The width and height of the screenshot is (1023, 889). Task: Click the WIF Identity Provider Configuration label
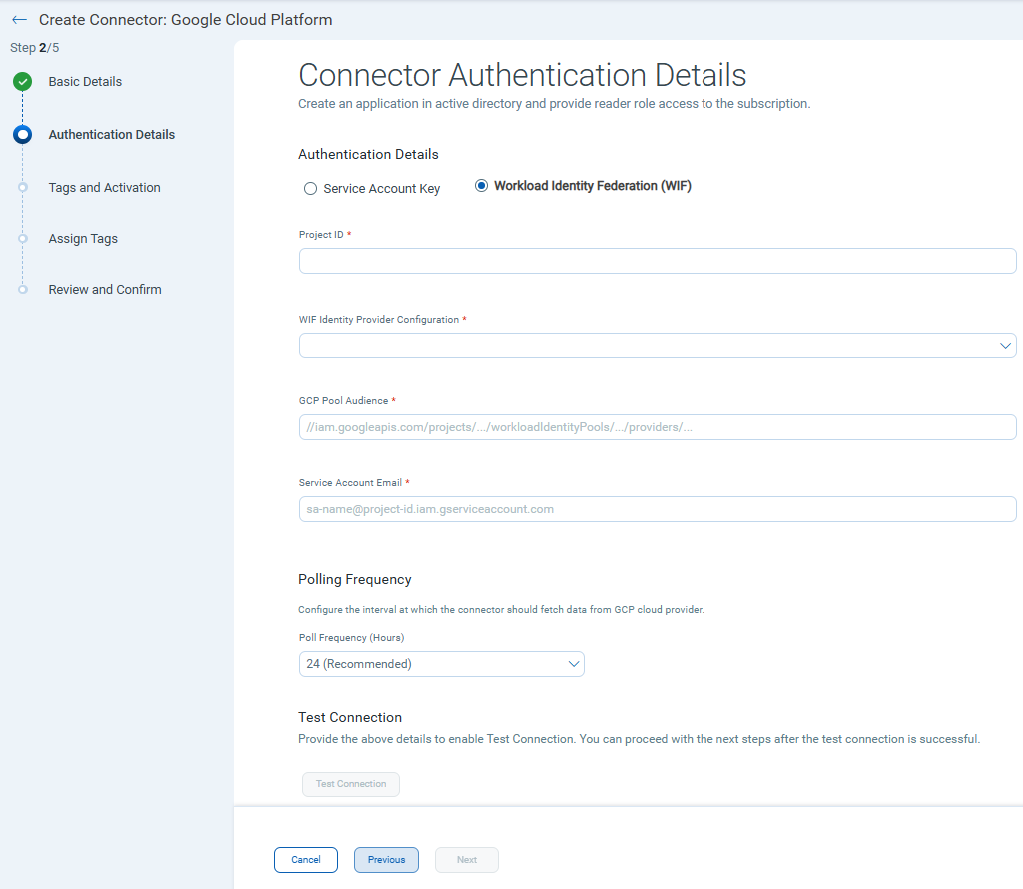click(x=379, y=320)
